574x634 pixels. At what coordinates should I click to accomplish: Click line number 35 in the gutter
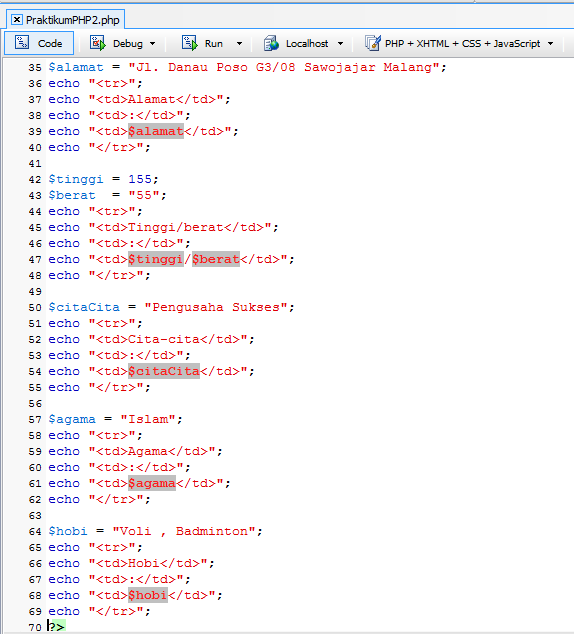[x=35, y=68]
